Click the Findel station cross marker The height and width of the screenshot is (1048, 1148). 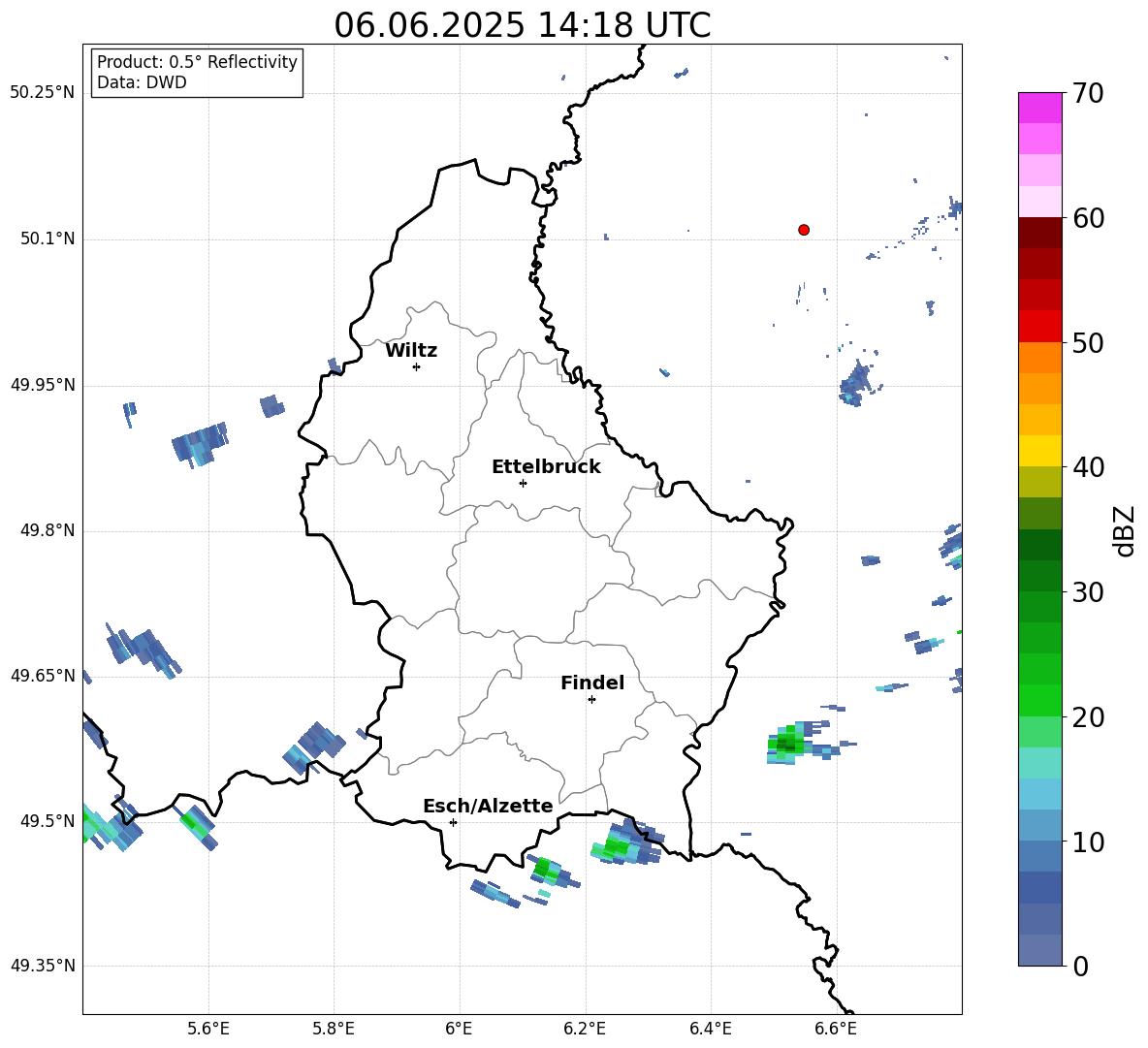click(591, 700)
